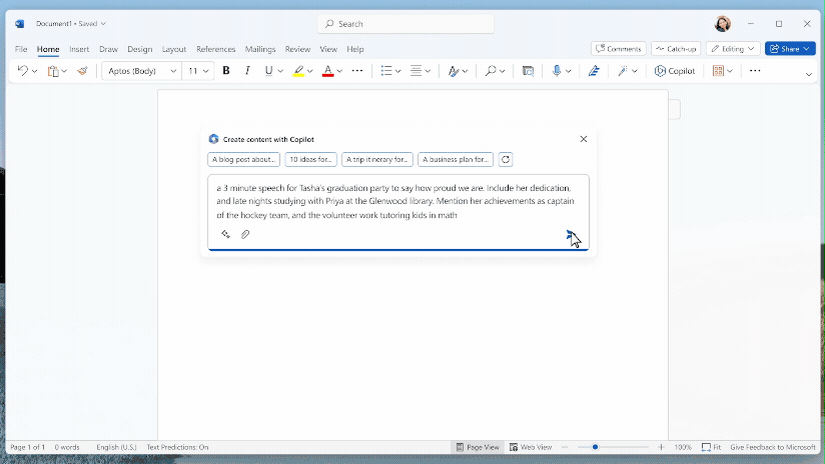The width and height of the screenshot is (825, 464).
Task: Choose the "A blog post about..." suggestion
Action: (x=244, y=159)
